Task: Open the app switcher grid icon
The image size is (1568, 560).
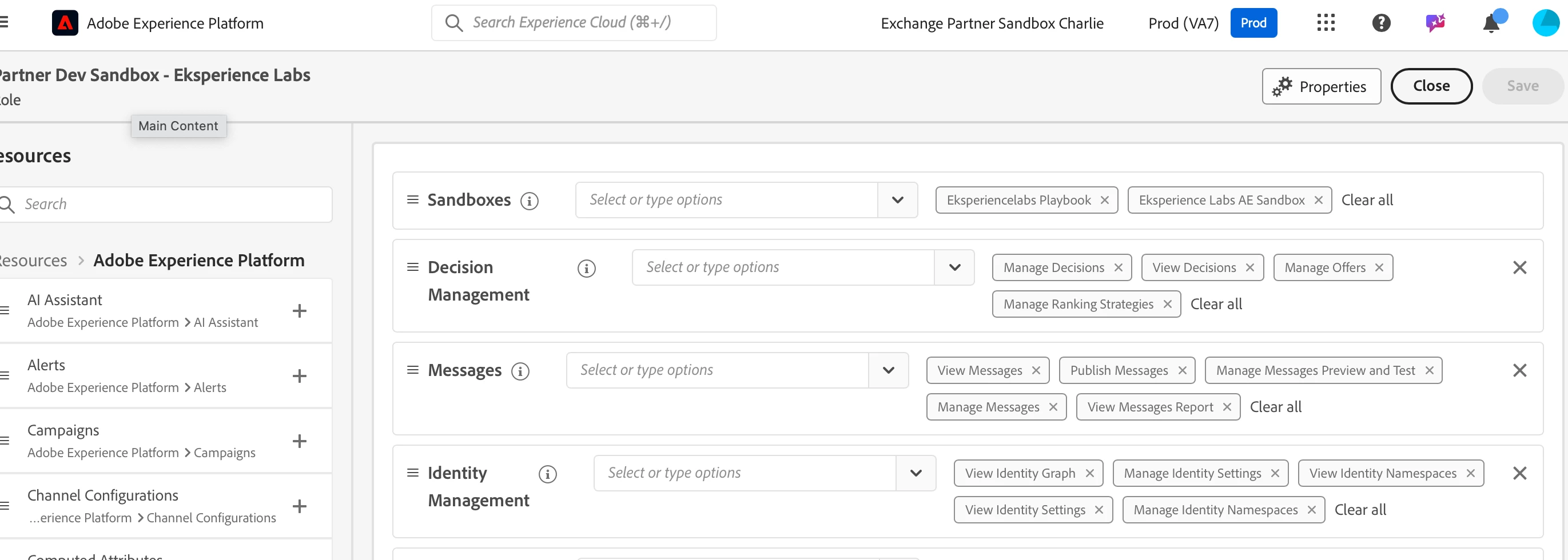Action: (x=1325, y=23)
